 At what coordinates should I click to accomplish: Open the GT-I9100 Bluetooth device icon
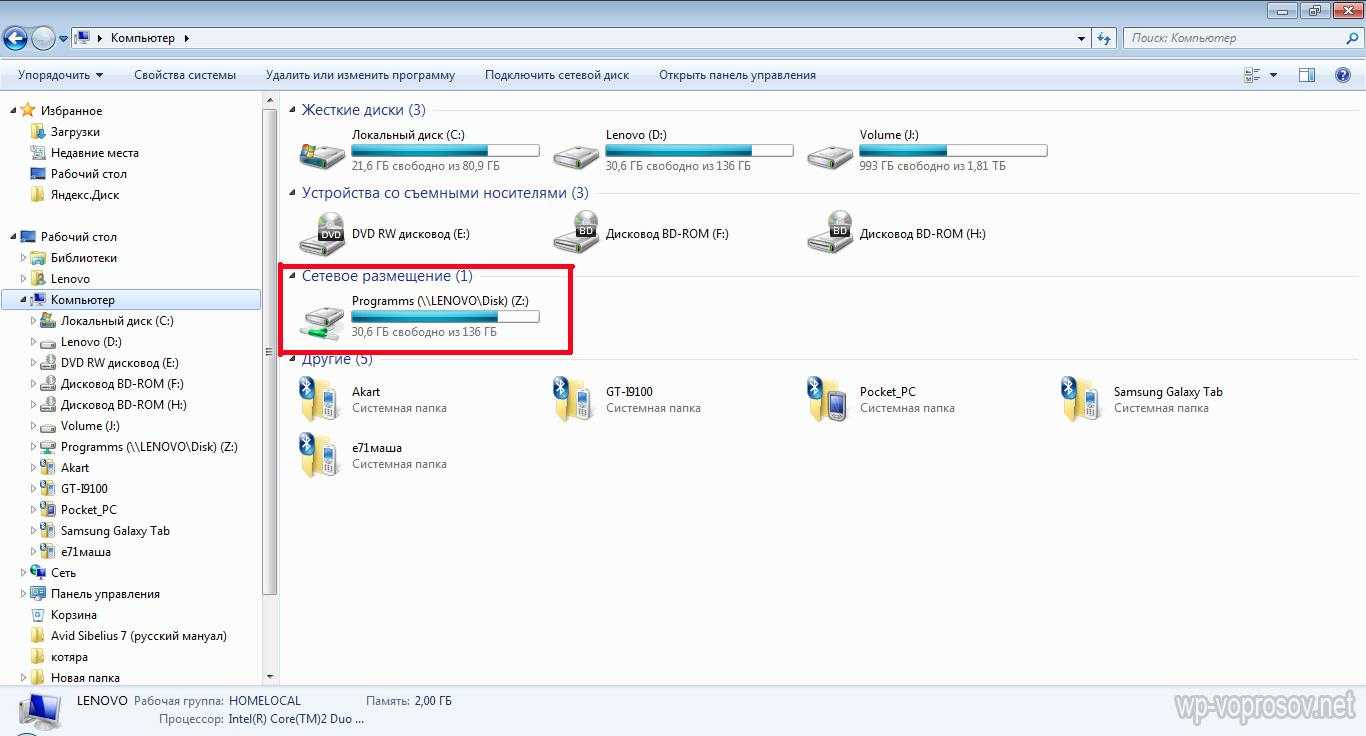pos(576,399)
